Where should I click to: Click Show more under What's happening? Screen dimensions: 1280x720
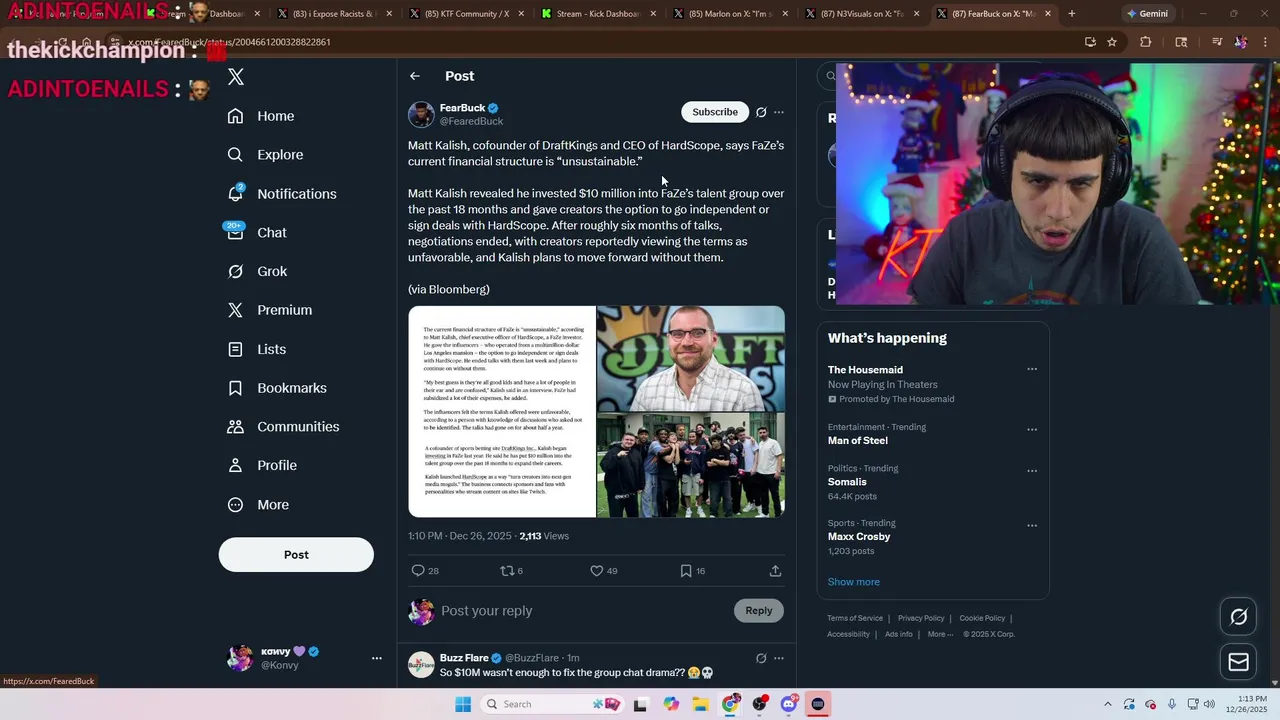click(854, 582)
